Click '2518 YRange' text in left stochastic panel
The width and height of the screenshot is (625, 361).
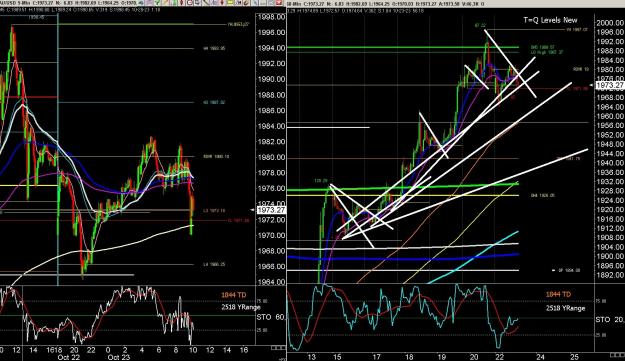[241, 307]
